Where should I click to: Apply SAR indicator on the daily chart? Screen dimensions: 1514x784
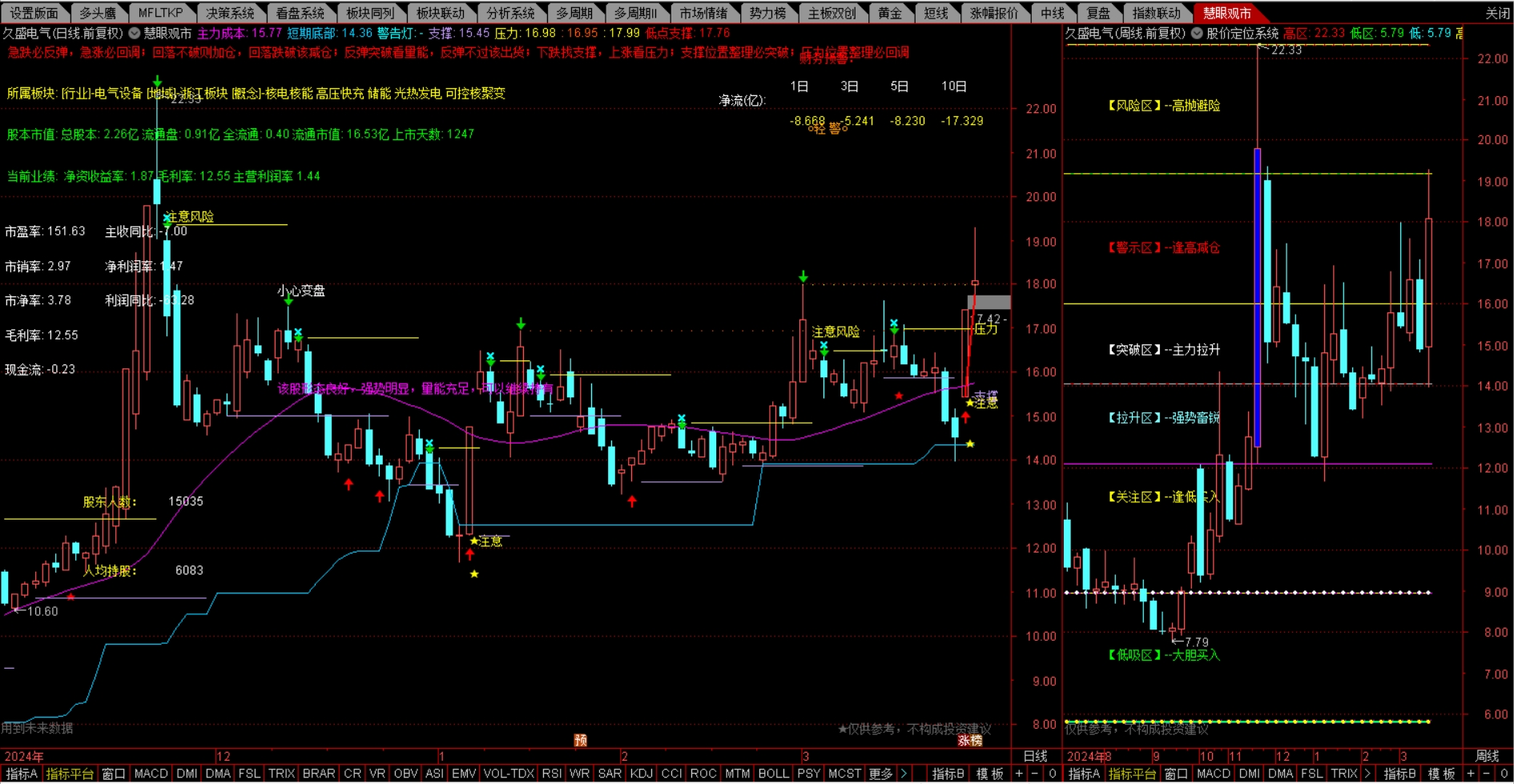(x=609, y=774)
